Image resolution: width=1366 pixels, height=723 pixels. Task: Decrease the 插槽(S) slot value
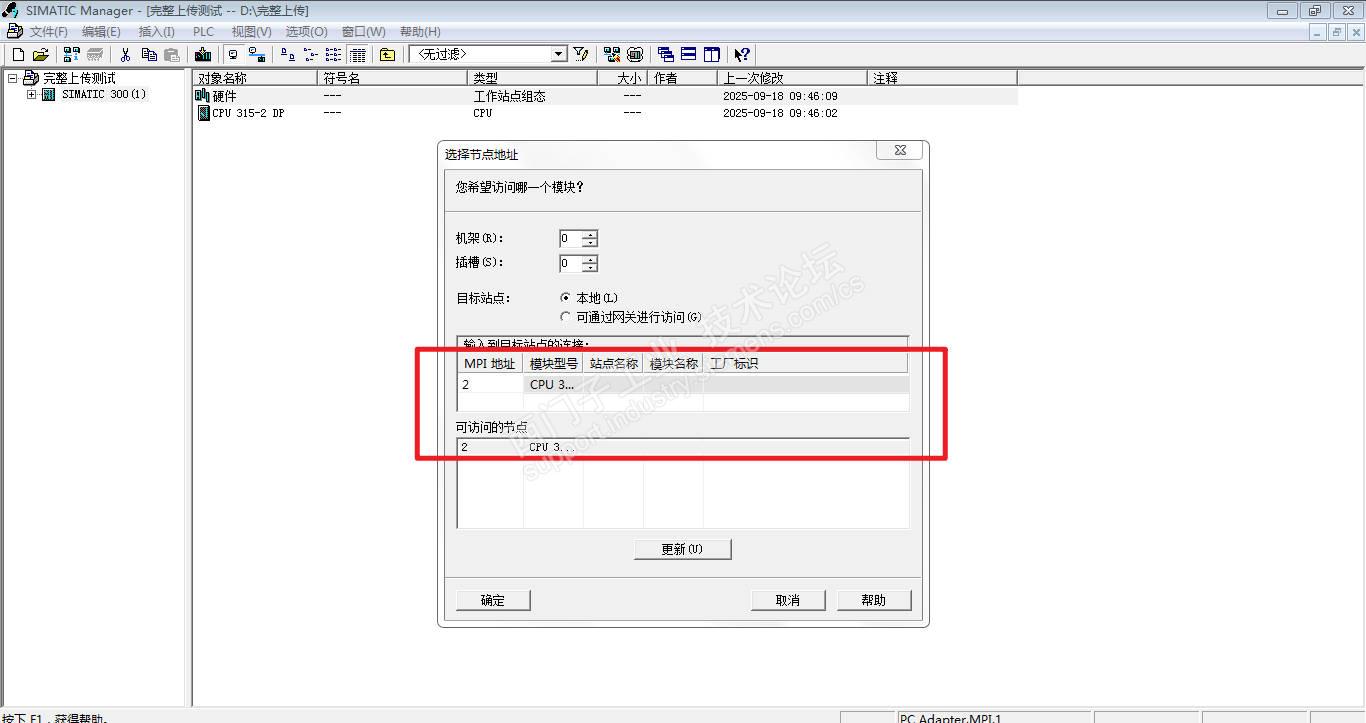590,268
